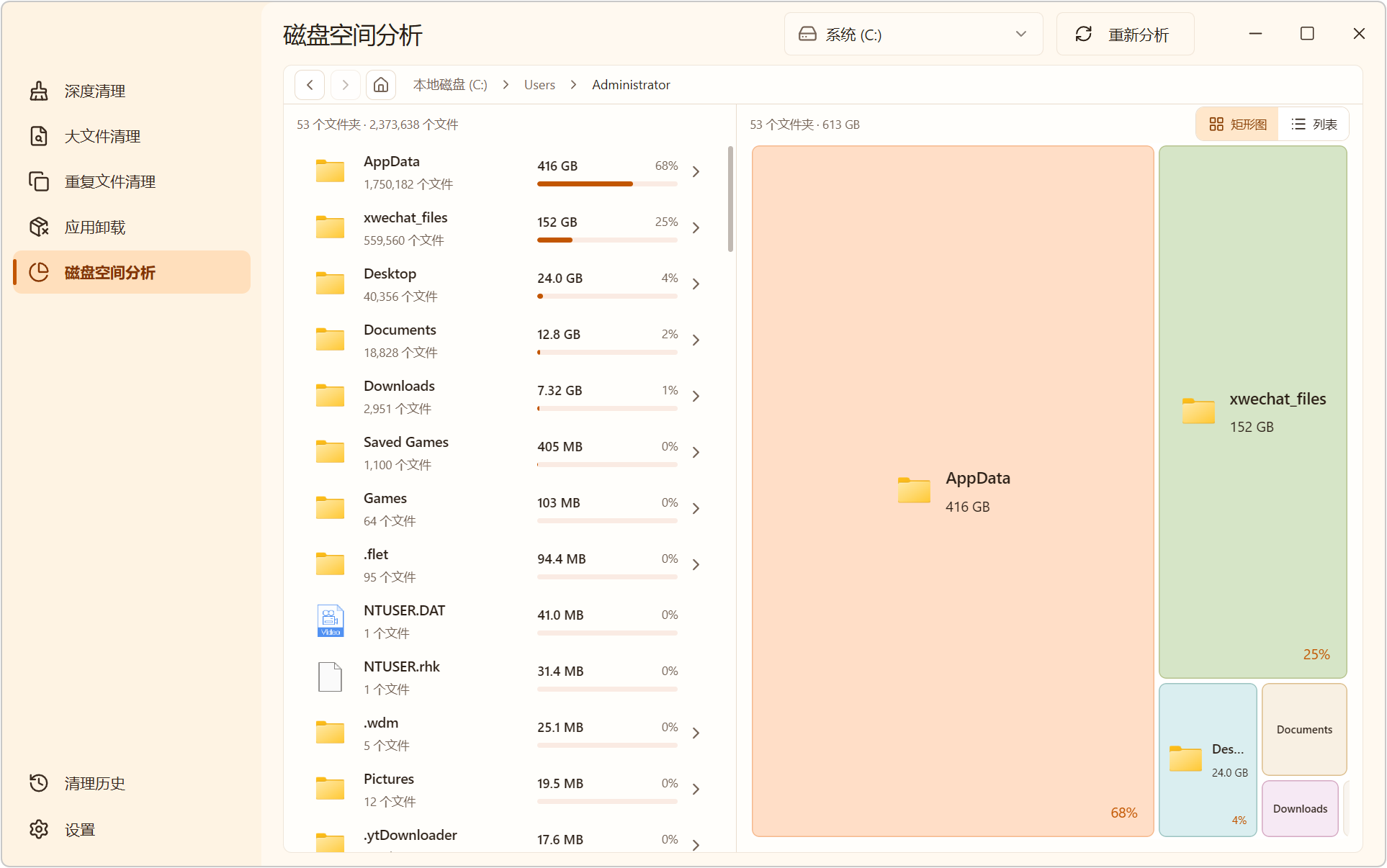Click the 大文件清理 document search icon
Screen dimensions: 1387x868
point(39,137)
